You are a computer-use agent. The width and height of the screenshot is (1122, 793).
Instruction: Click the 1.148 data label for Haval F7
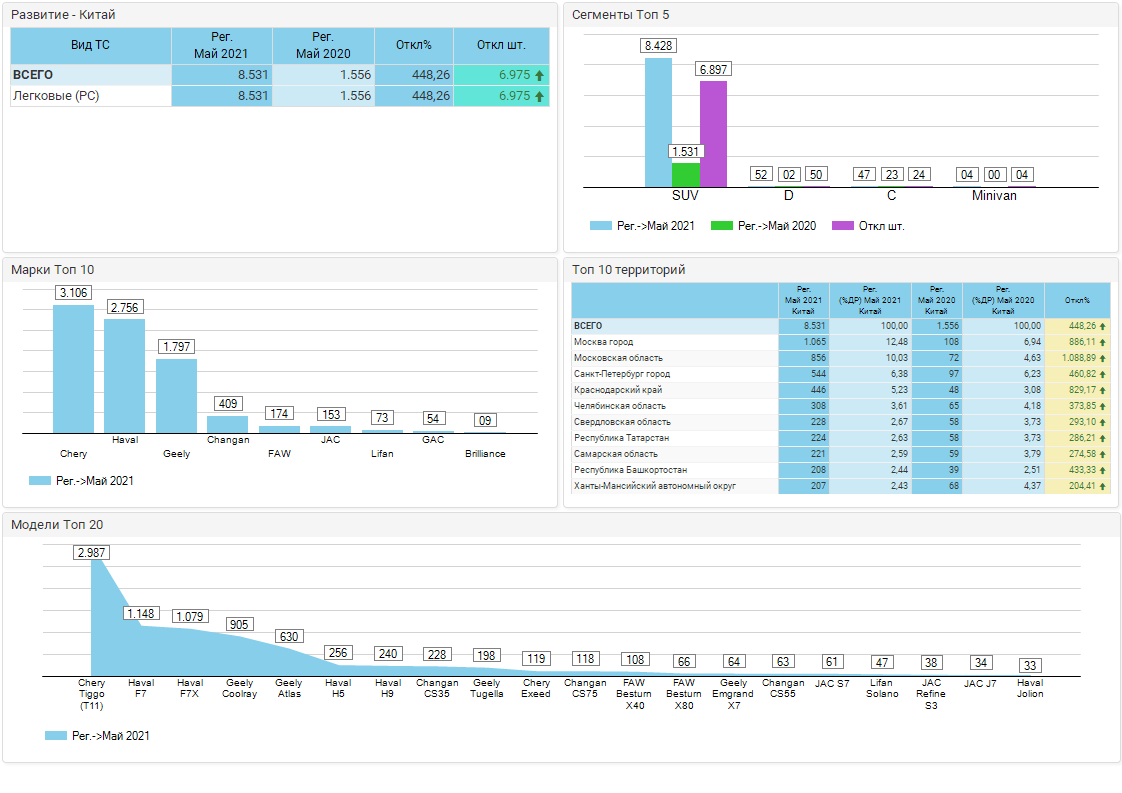coord(141,613)
